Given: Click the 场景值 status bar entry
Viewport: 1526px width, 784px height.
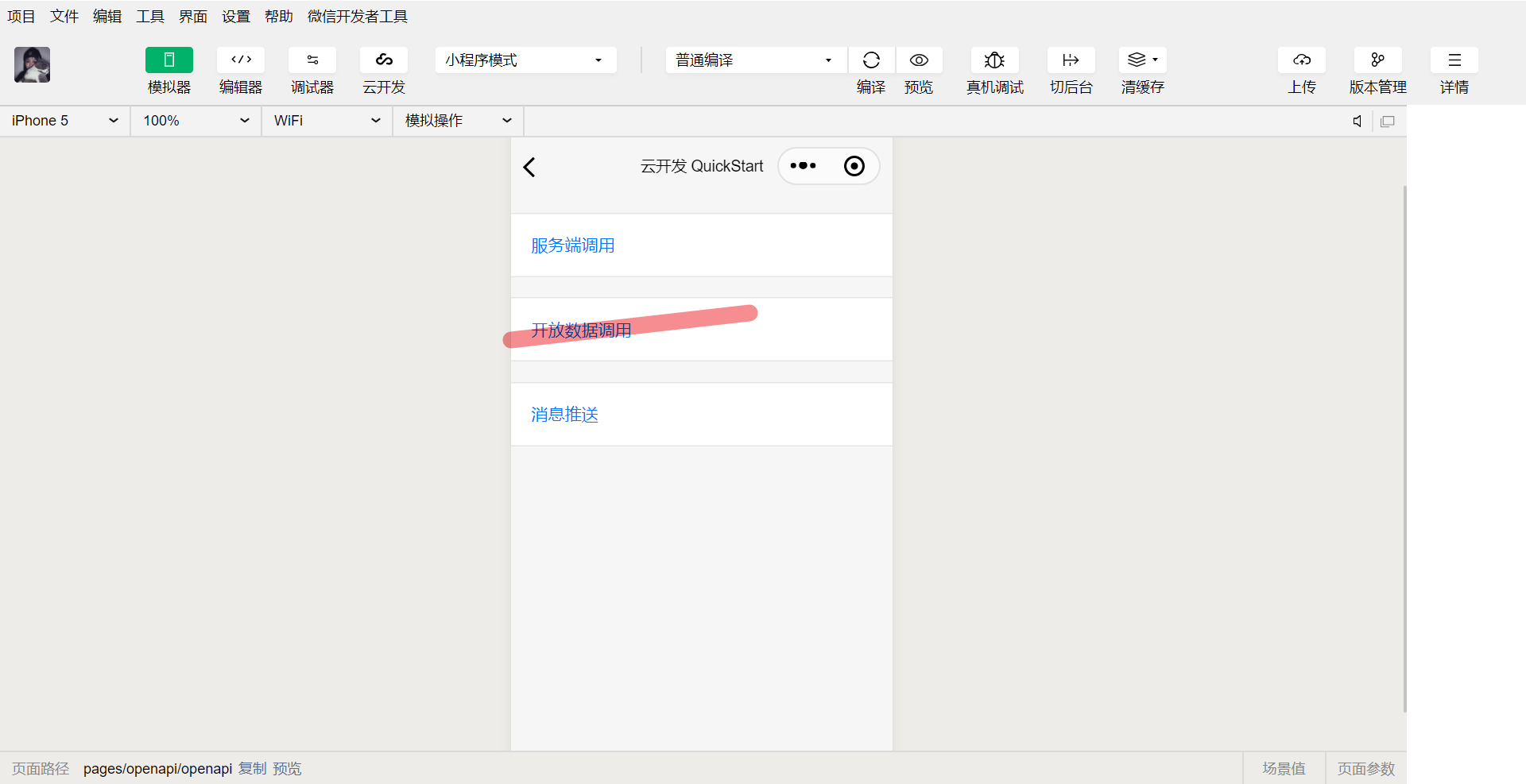Looking at the screenshot, I should [1284, 769].
